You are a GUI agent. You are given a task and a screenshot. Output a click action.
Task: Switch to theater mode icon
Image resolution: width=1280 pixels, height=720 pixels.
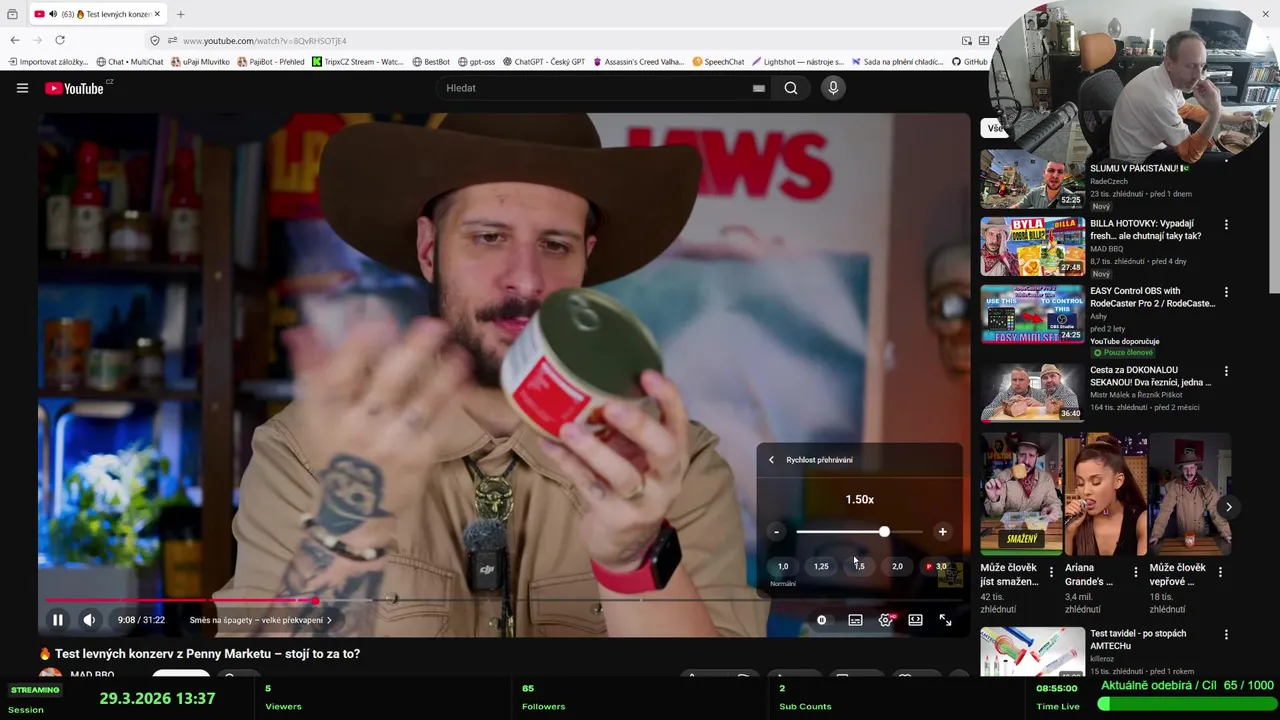[915, 620]
